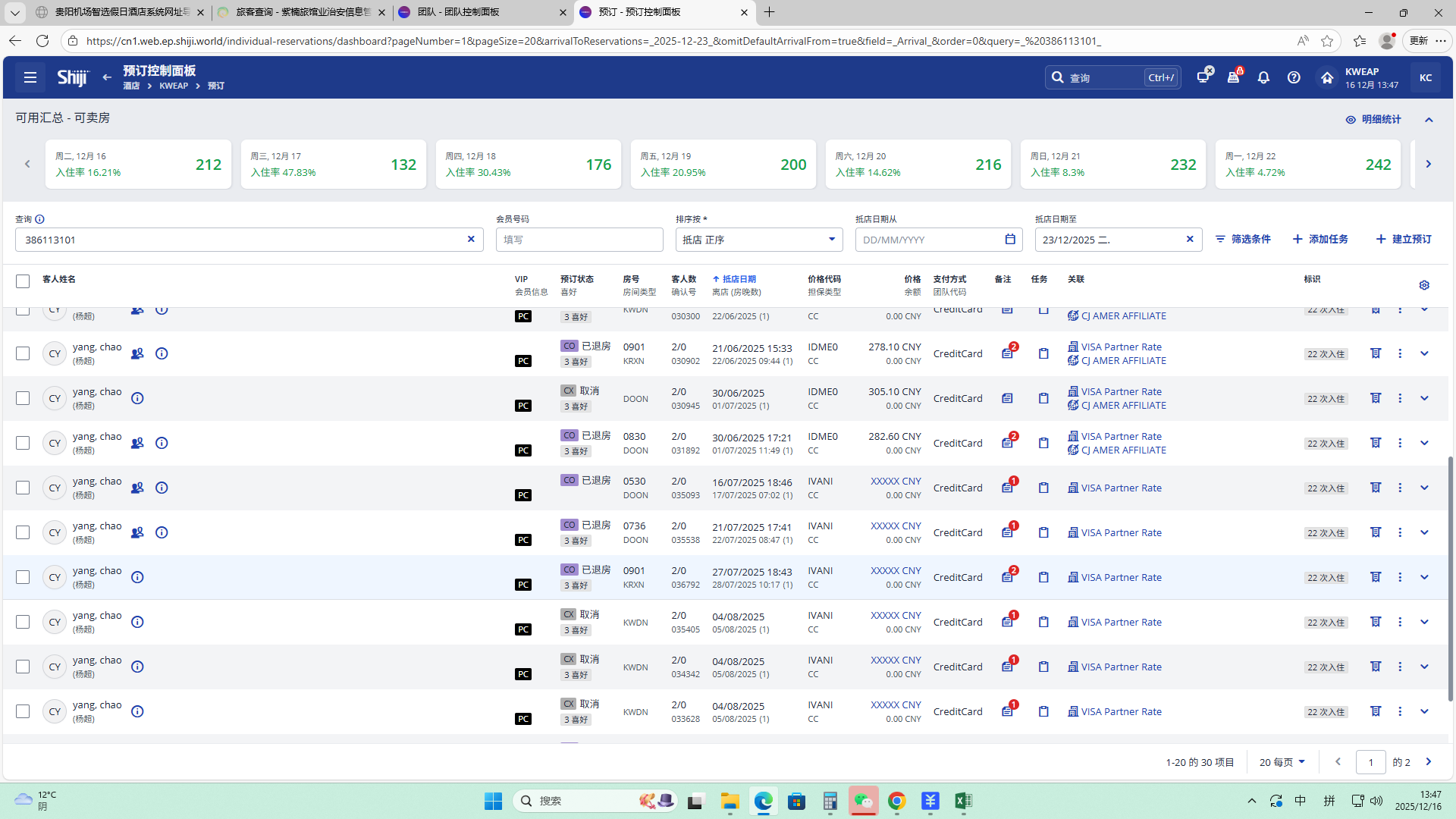The height and width of the screenshot is (819, 1456).
Task: Click KWEAP in the breadcrumb
Action: tap(174, 86)
